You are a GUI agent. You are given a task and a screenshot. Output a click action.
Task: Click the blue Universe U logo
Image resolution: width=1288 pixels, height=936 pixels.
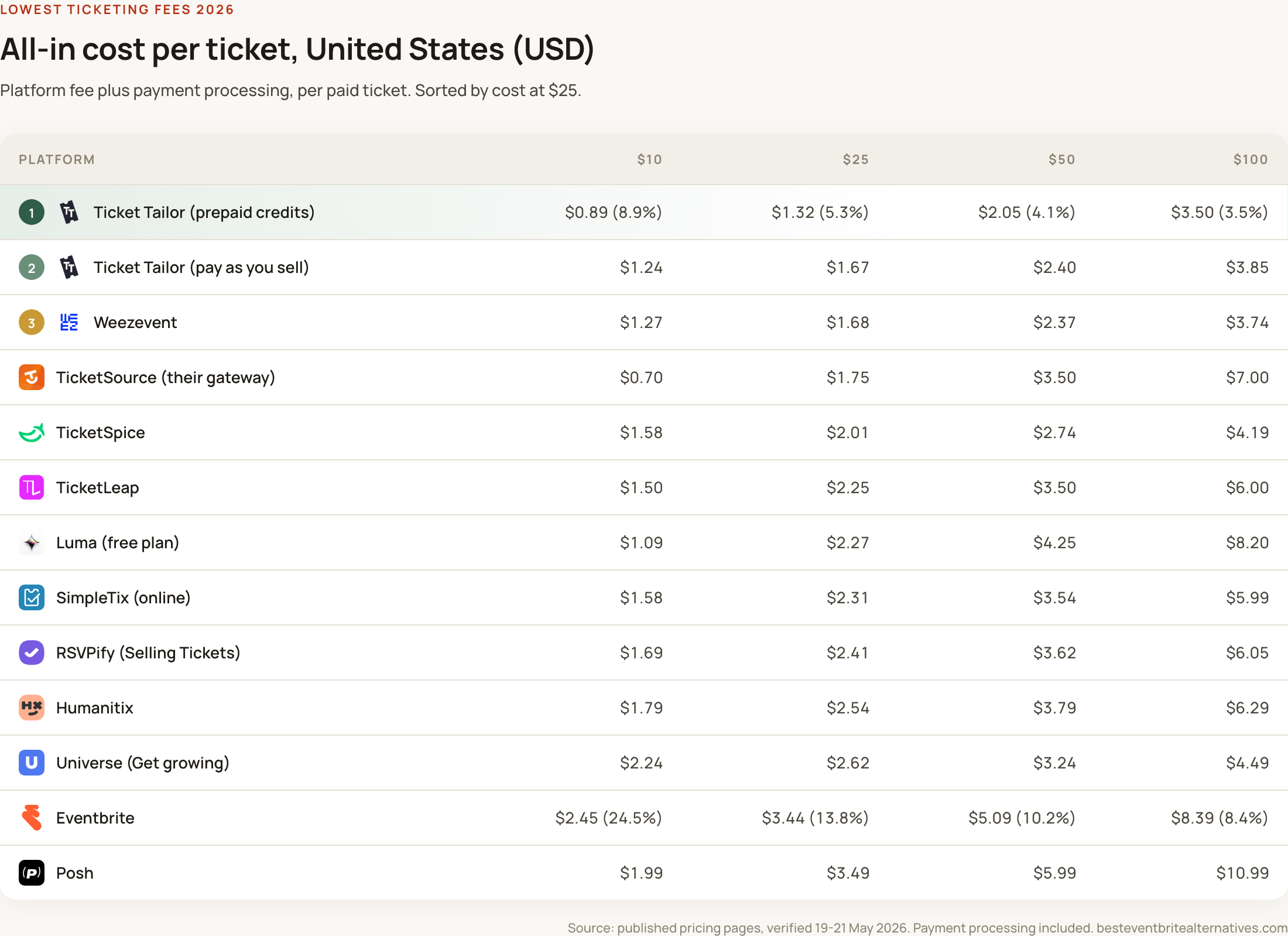tap(32, 763)
